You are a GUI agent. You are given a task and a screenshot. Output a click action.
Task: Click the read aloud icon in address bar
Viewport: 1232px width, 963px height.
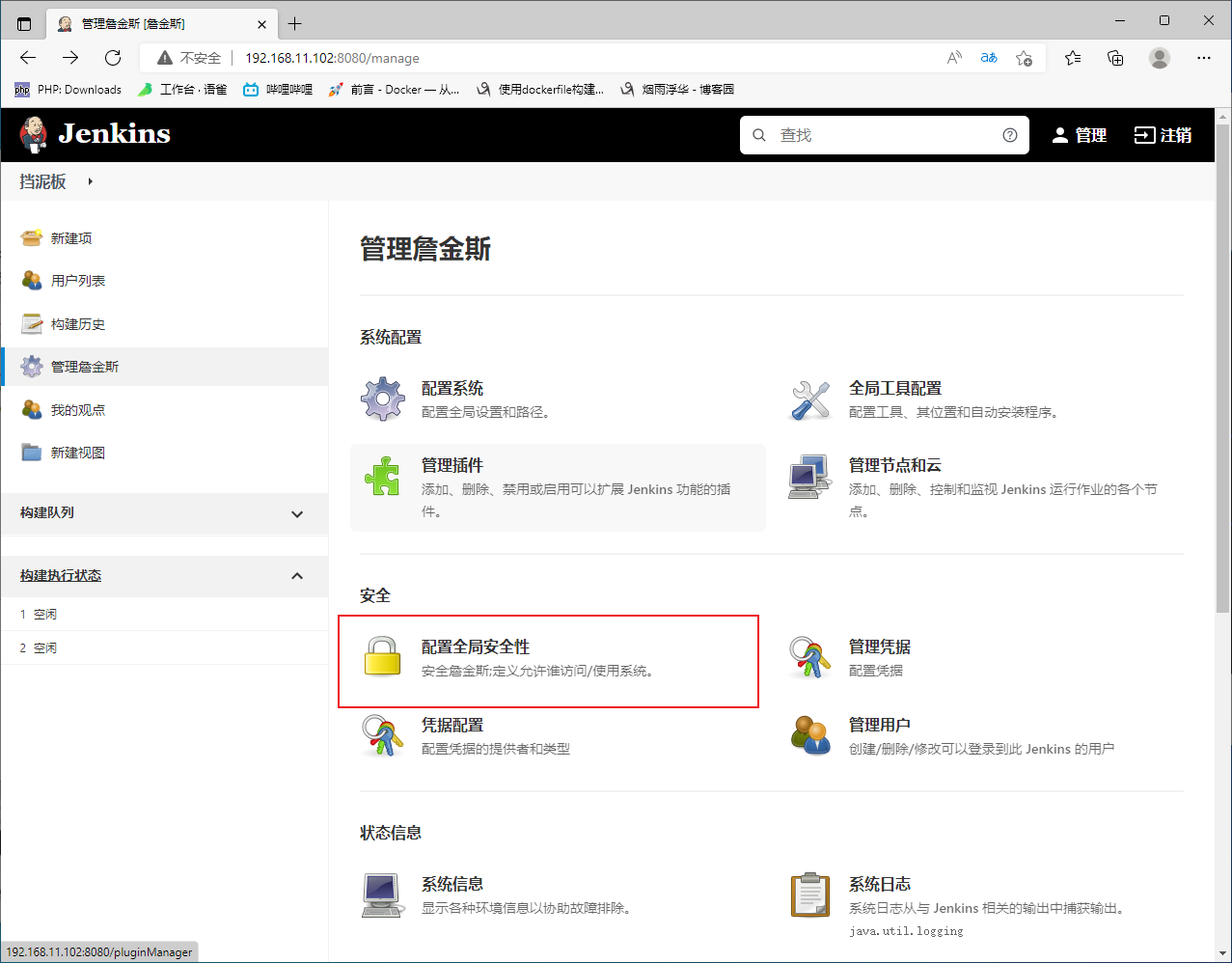(954, 58)
